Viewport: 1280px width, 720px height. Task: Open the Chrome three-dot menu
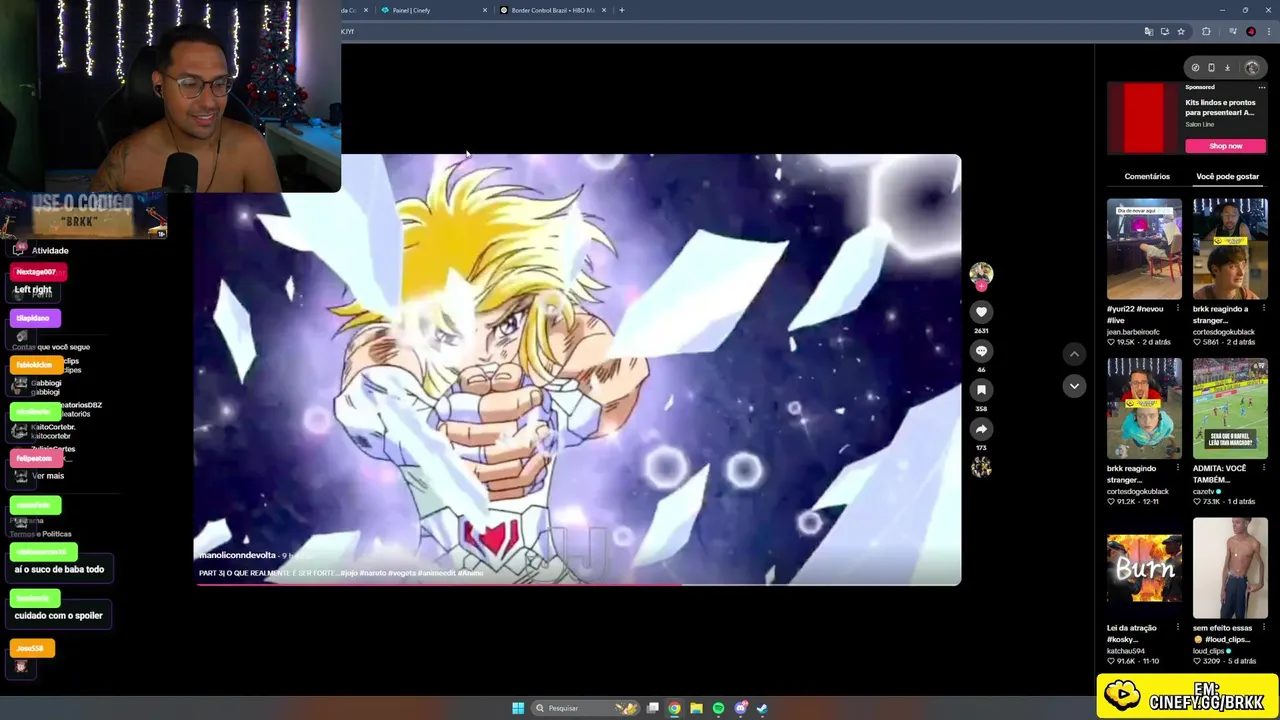[x=1268, y=31]
